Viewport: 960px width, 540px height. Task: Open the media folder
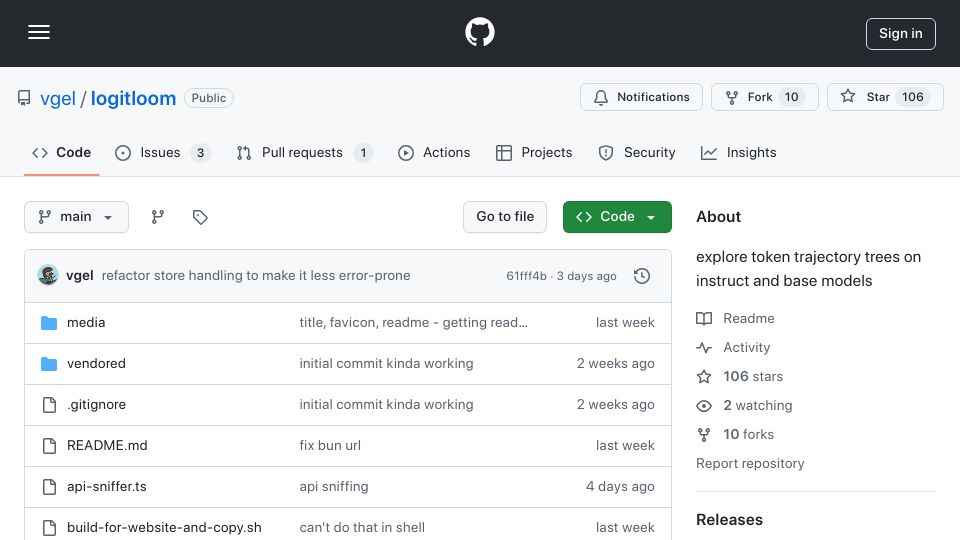[86, 323]
